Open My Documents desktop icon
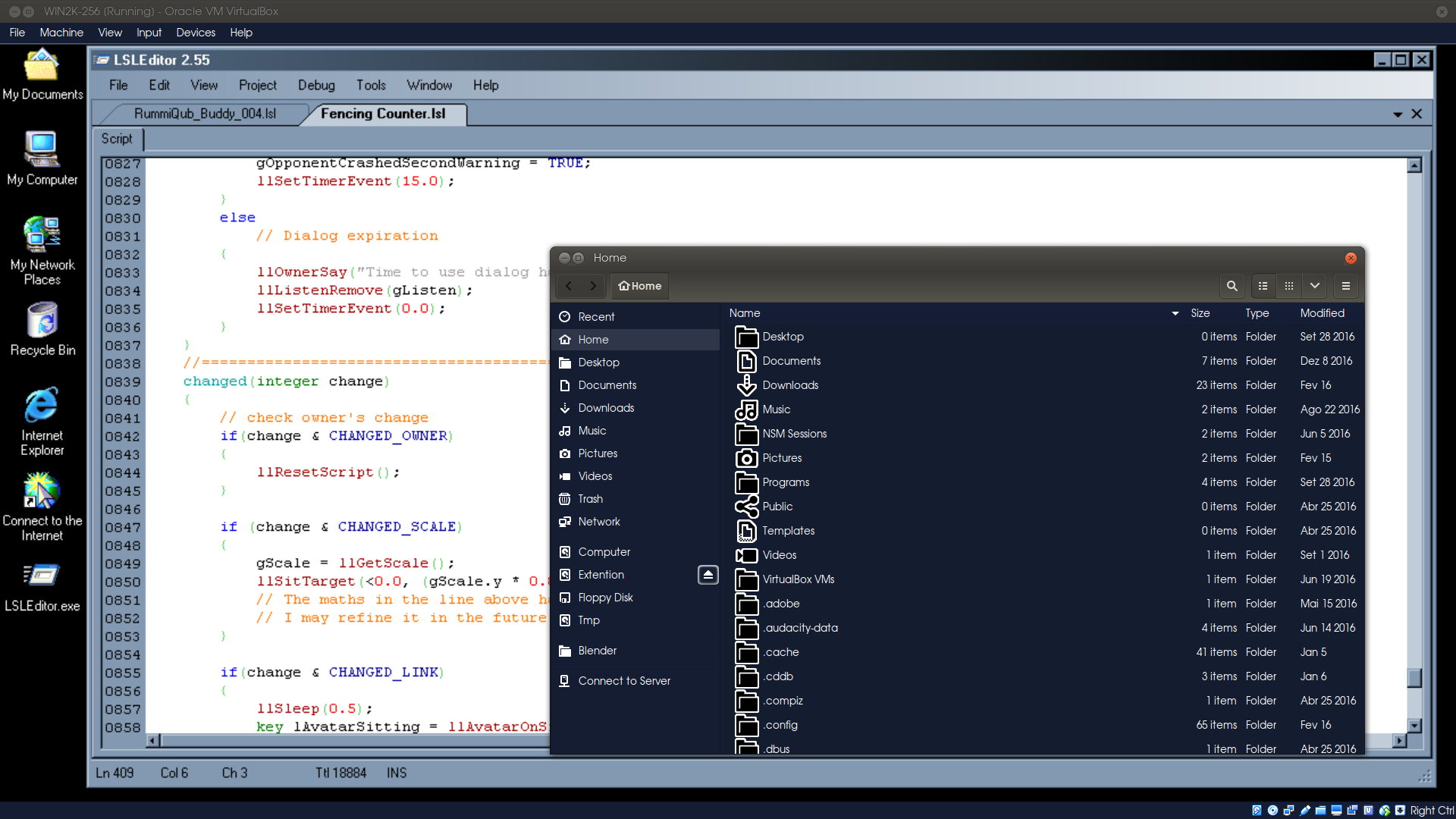The height and width of the screenshot is (819, 1456). click(42, 76)
